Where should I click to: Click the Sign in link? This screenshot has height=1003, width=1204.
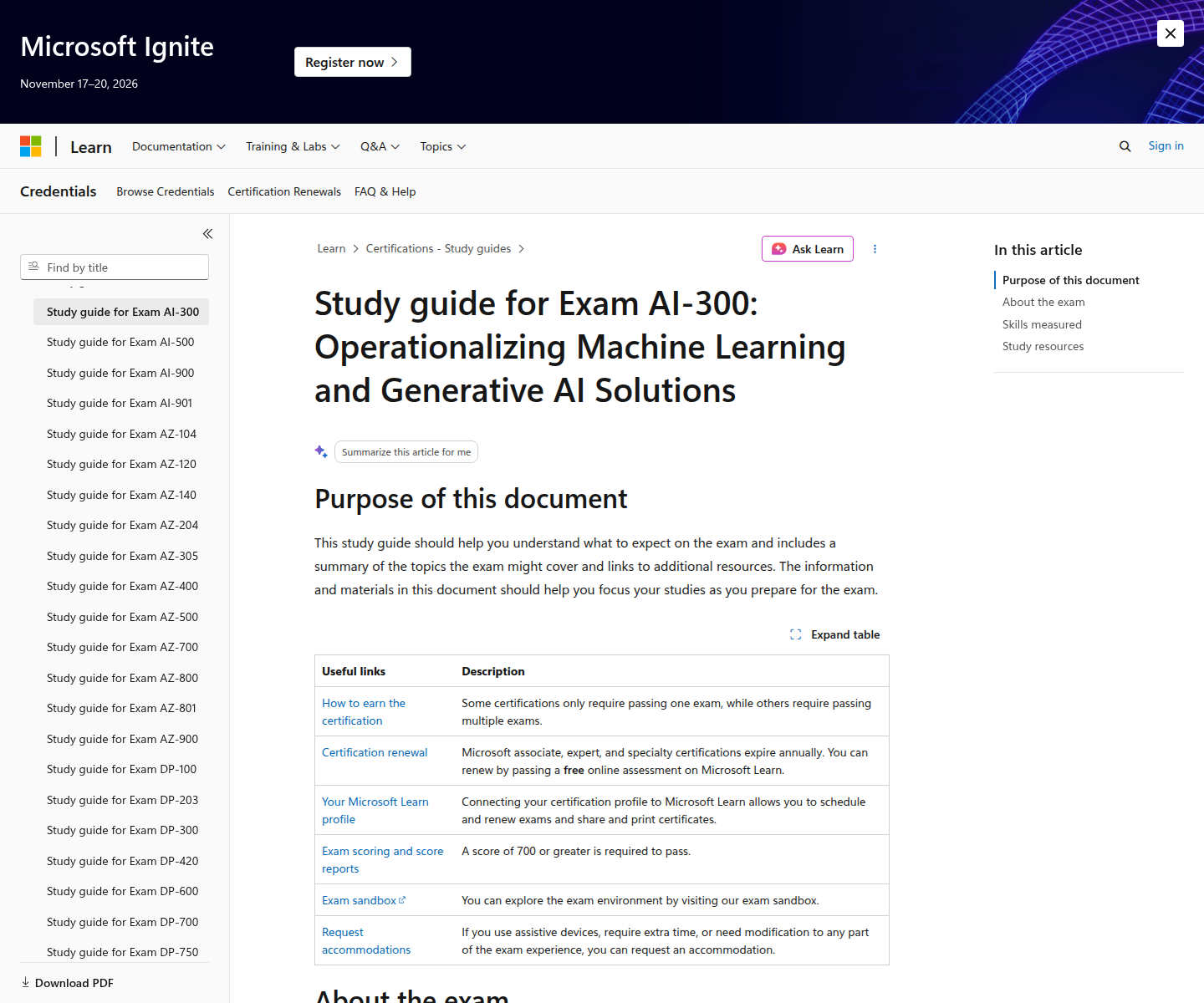pyautogui.click(x=1166, y=145)
